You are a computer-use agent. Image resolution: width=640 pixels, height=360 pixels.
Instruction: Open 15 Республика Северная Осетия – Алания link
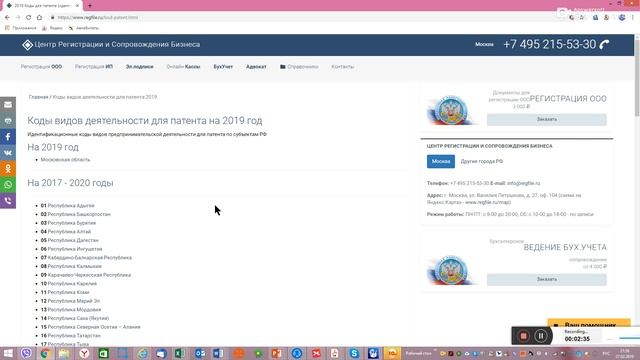[90, 327]
